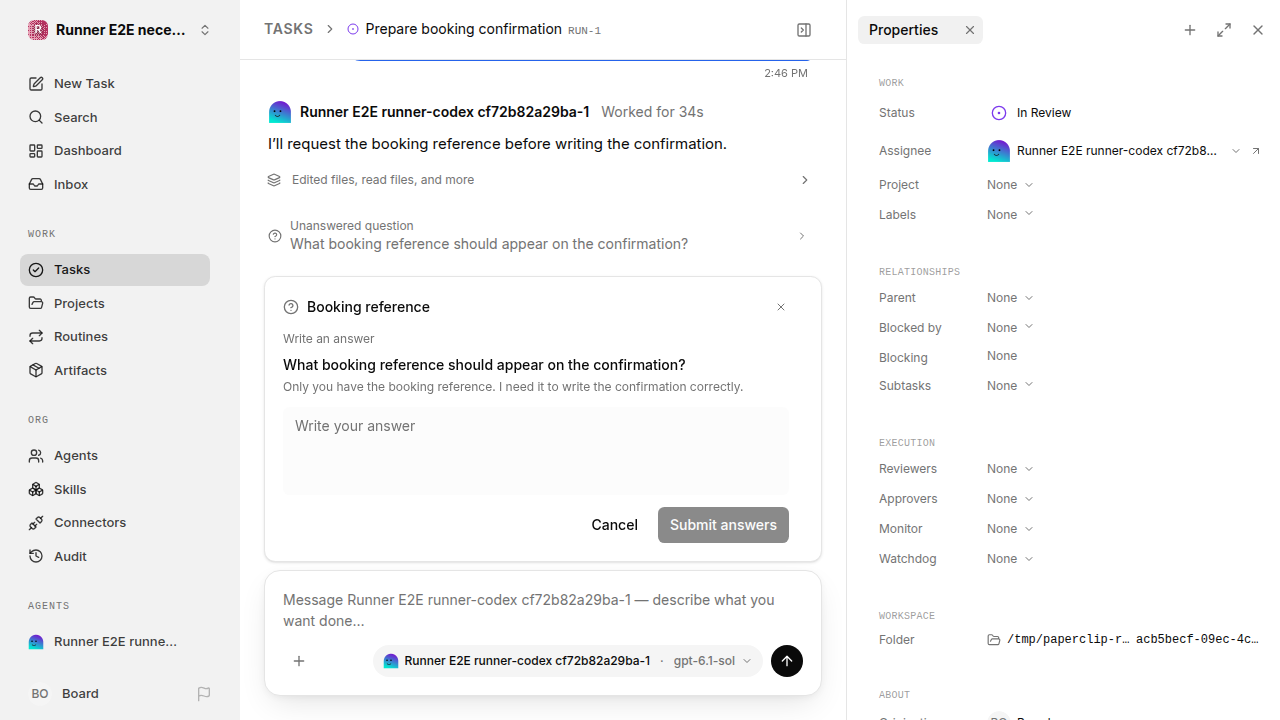Open assignee in new view arrow
1280x720 pixels.
[1256, 151]
